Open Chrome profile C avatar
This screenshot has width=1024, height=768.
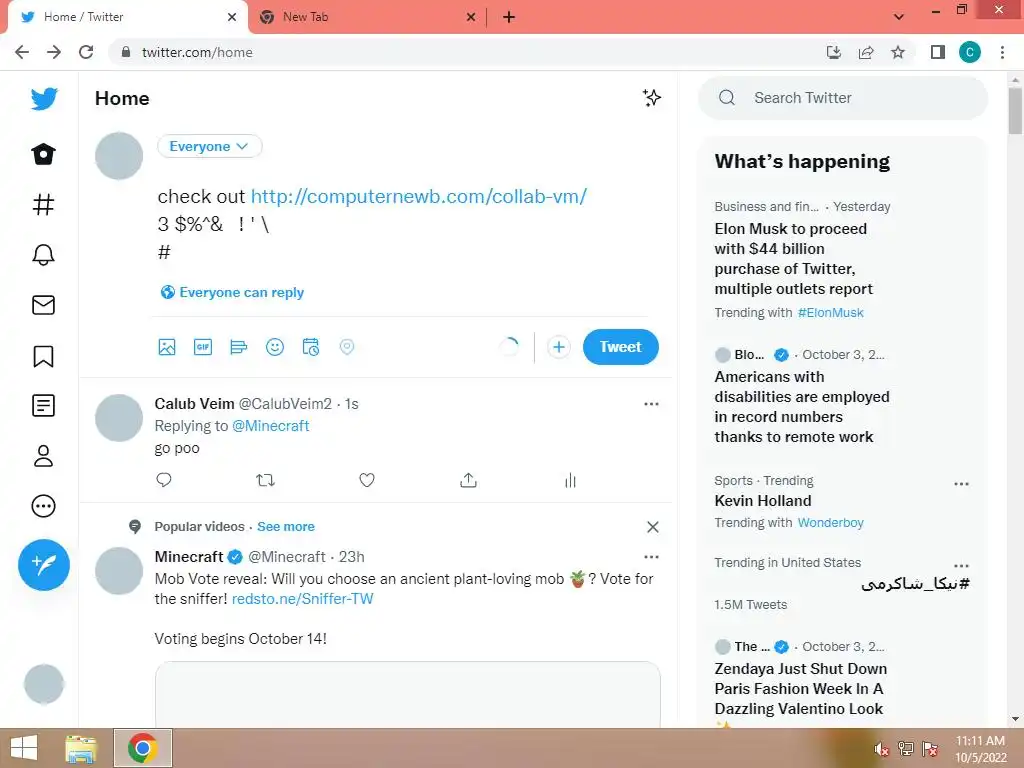pyautogui.click(x=970, y=52)
